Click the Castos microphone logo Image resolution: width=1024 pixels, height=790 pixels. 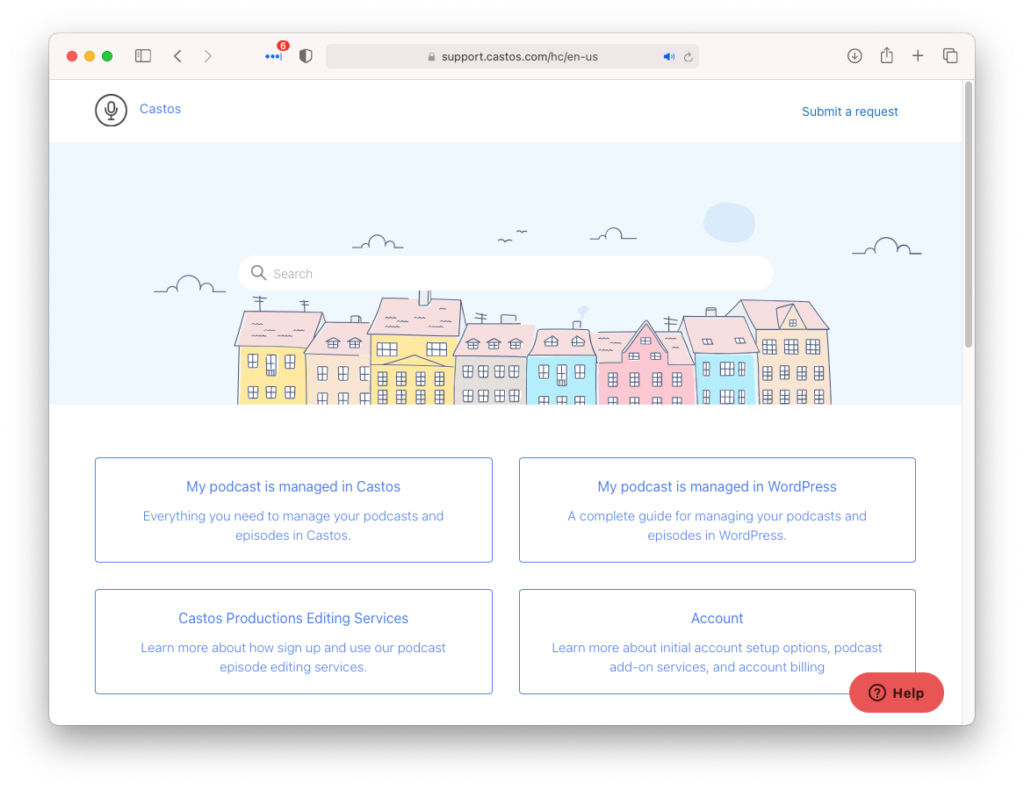111,110
